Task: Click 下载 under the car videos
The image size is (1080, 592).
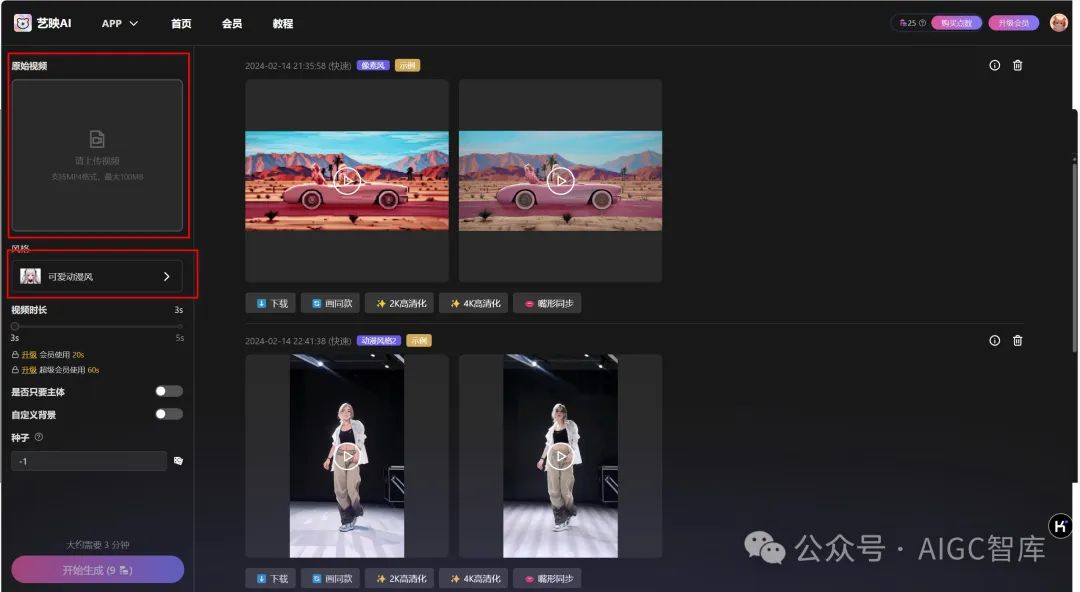Action: (x=271, y=303)
